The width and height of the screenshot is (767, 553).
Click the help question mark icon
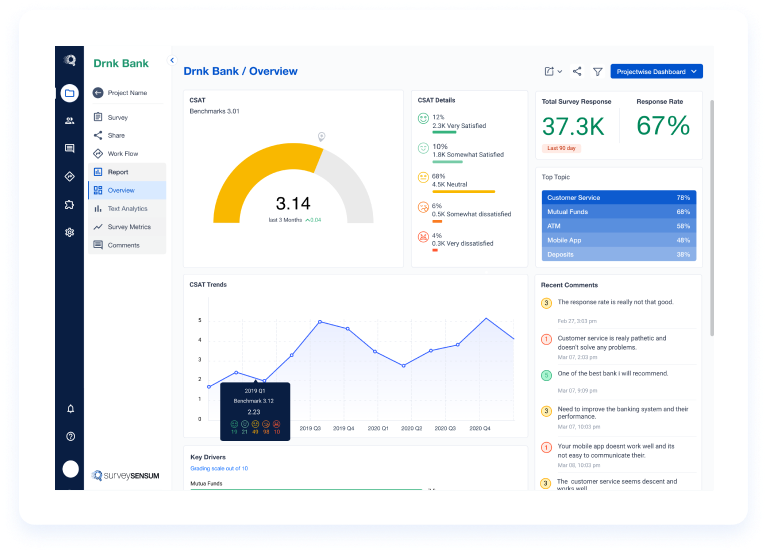(70, 437)
